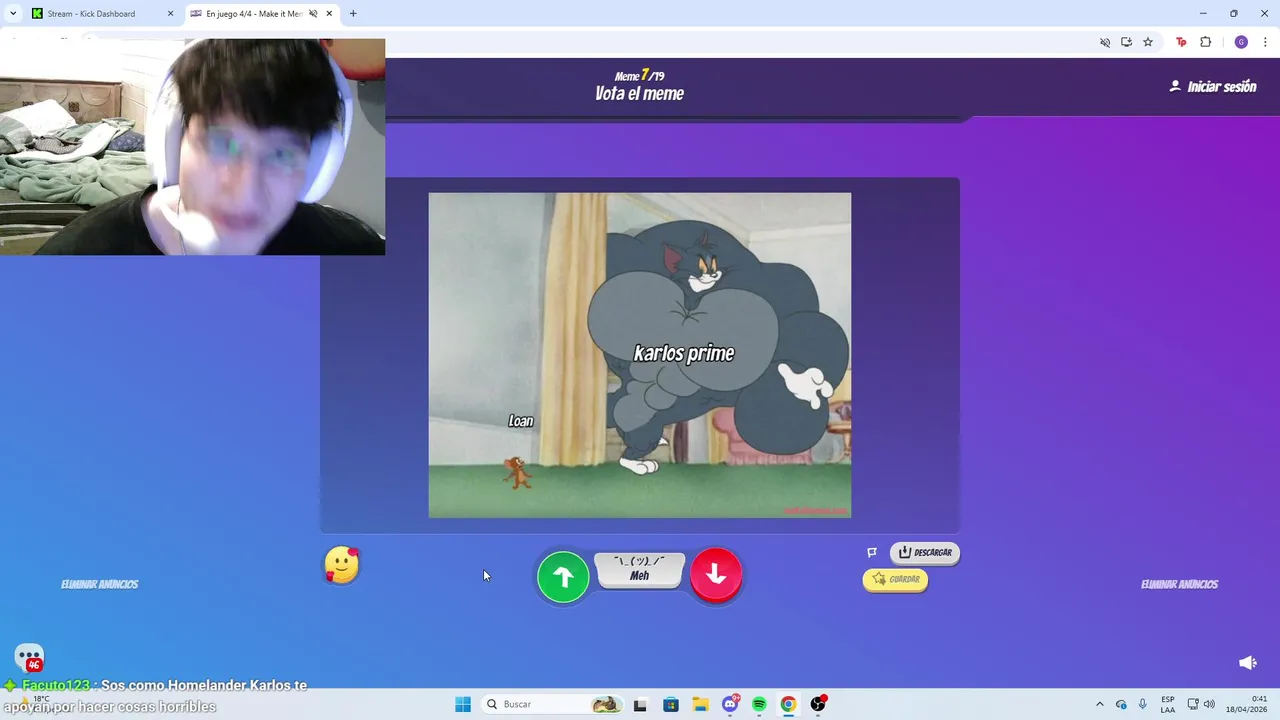Viewport: 1280px width, 720px height.
Task: Vote Meh on the meme
Action: coord(640,570)
